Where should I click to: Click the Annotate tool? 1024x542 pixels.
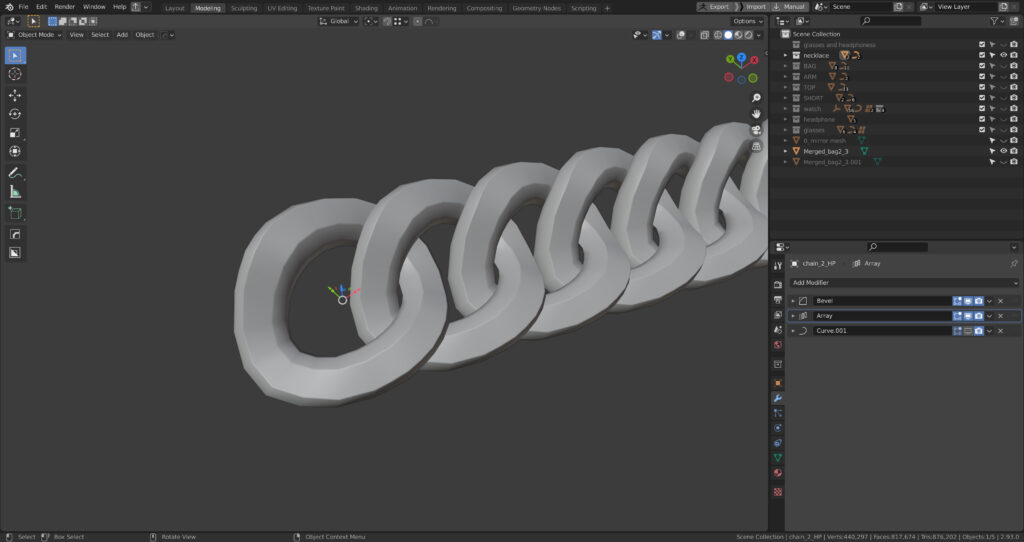(x=15, y=172)
